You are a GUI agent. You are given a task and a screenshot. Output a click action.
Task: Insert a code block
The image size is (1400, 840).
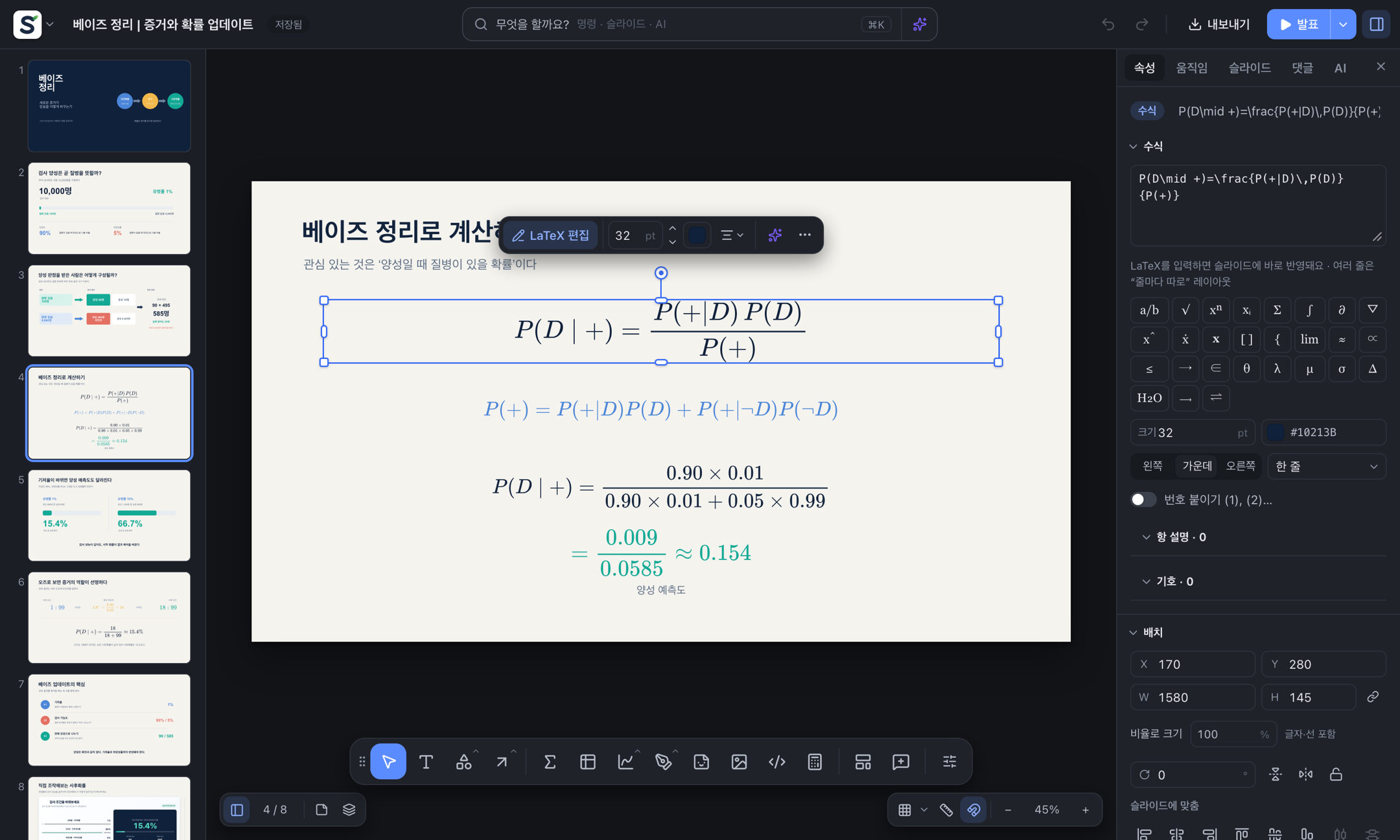776,762
